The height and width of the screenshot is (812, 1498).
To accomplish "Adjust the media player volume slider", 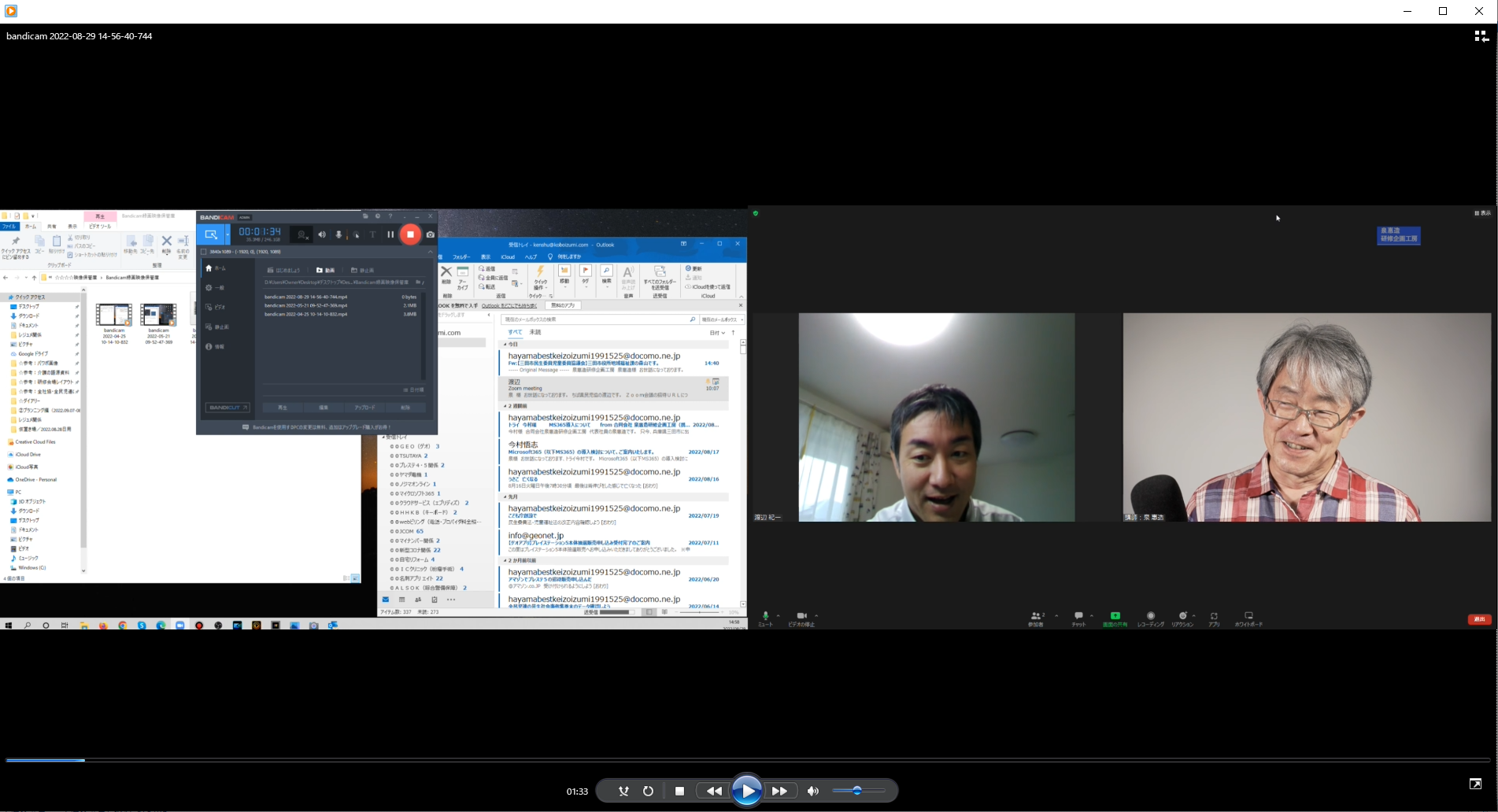I will coord(858,791).
